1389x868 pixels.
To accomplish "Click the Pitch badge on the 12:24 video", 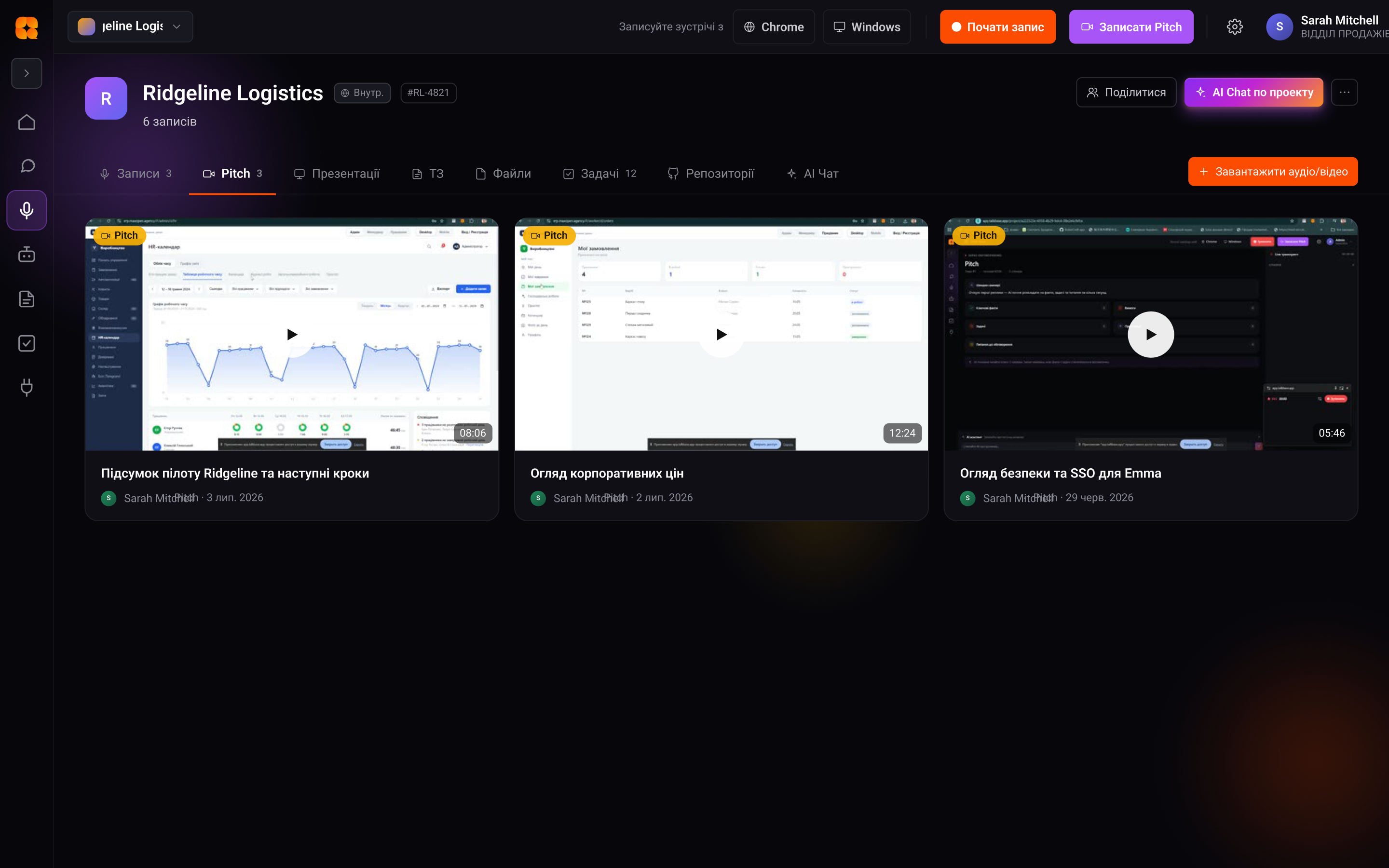I will [549, 235].
